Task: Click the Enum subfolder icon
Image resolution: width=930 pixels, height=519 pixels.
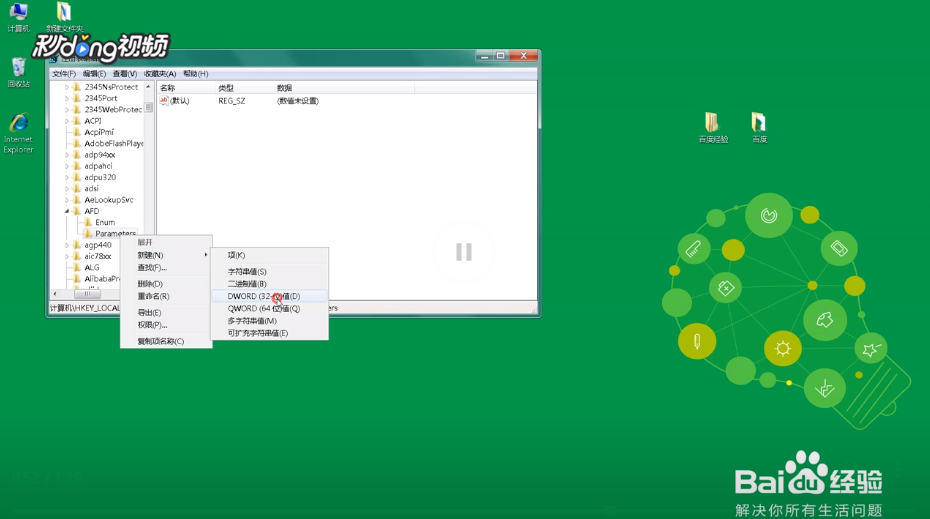Action: (x=88, y=222)
